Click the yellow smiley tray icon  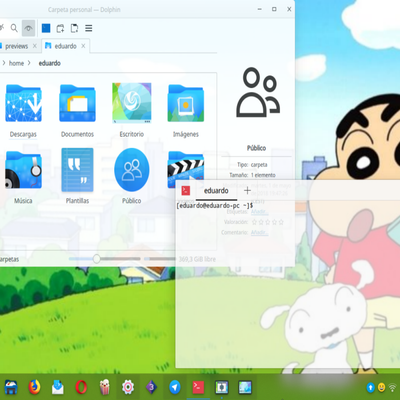382,387
